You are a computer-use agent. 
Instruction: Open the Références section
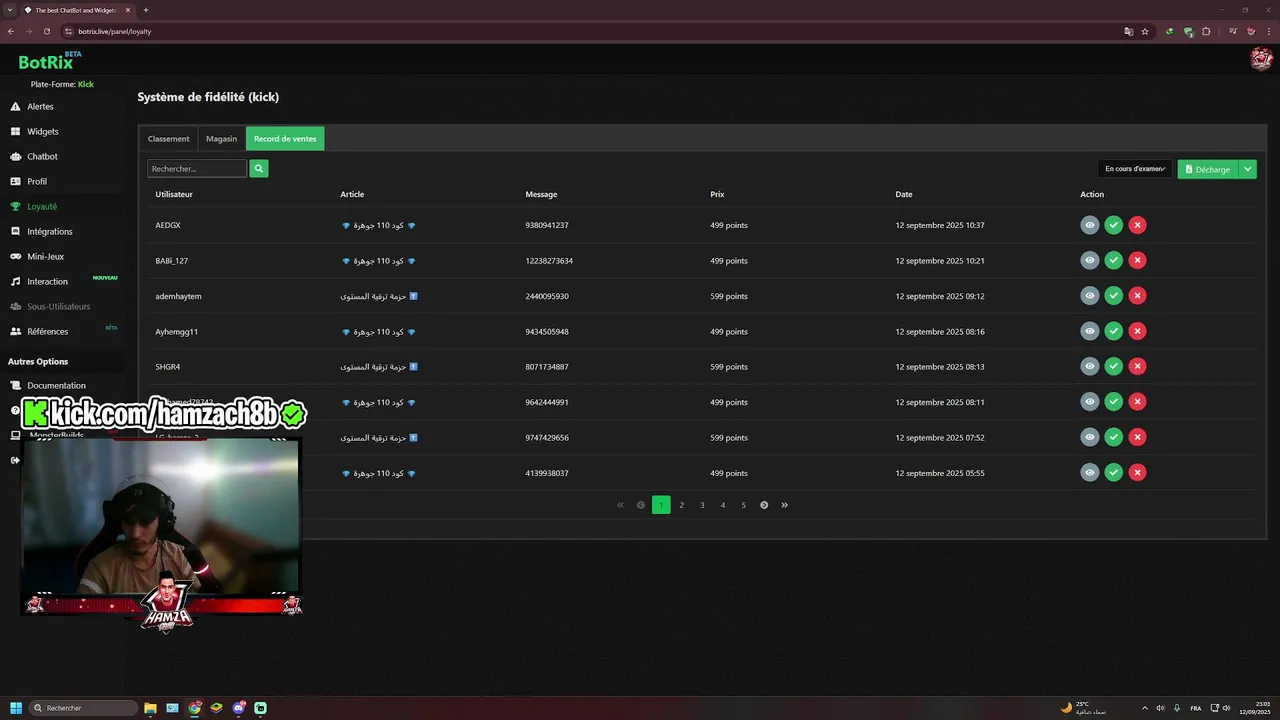(x=47, y=331)
